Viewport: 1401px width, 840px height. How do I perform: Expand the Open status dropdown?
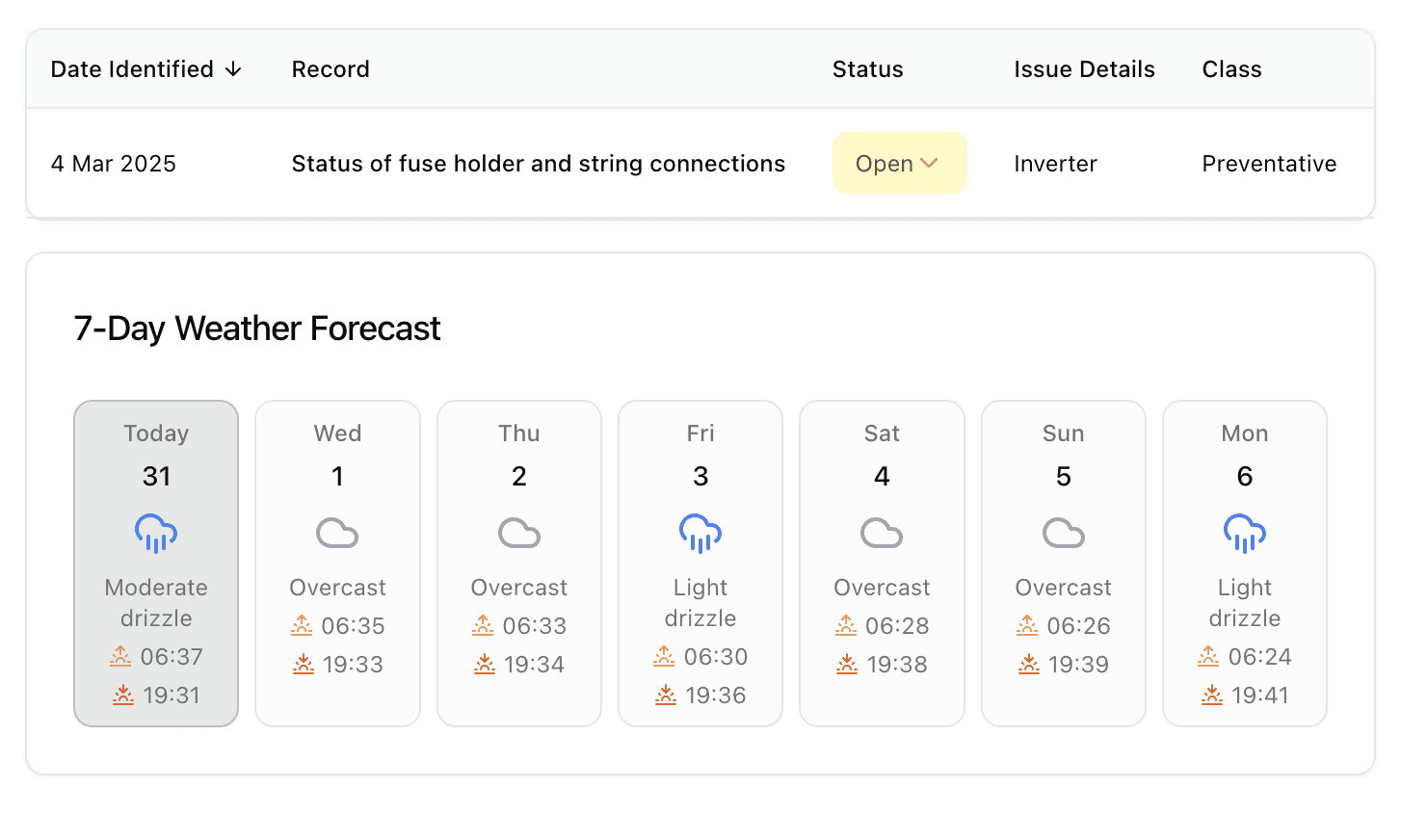[899, 163]
